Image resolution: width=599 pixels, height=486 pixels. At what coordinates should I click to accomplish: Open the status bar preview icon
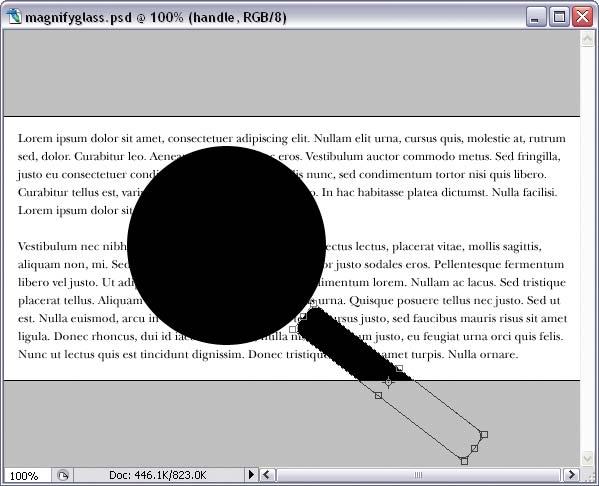(x=63, y=475)
